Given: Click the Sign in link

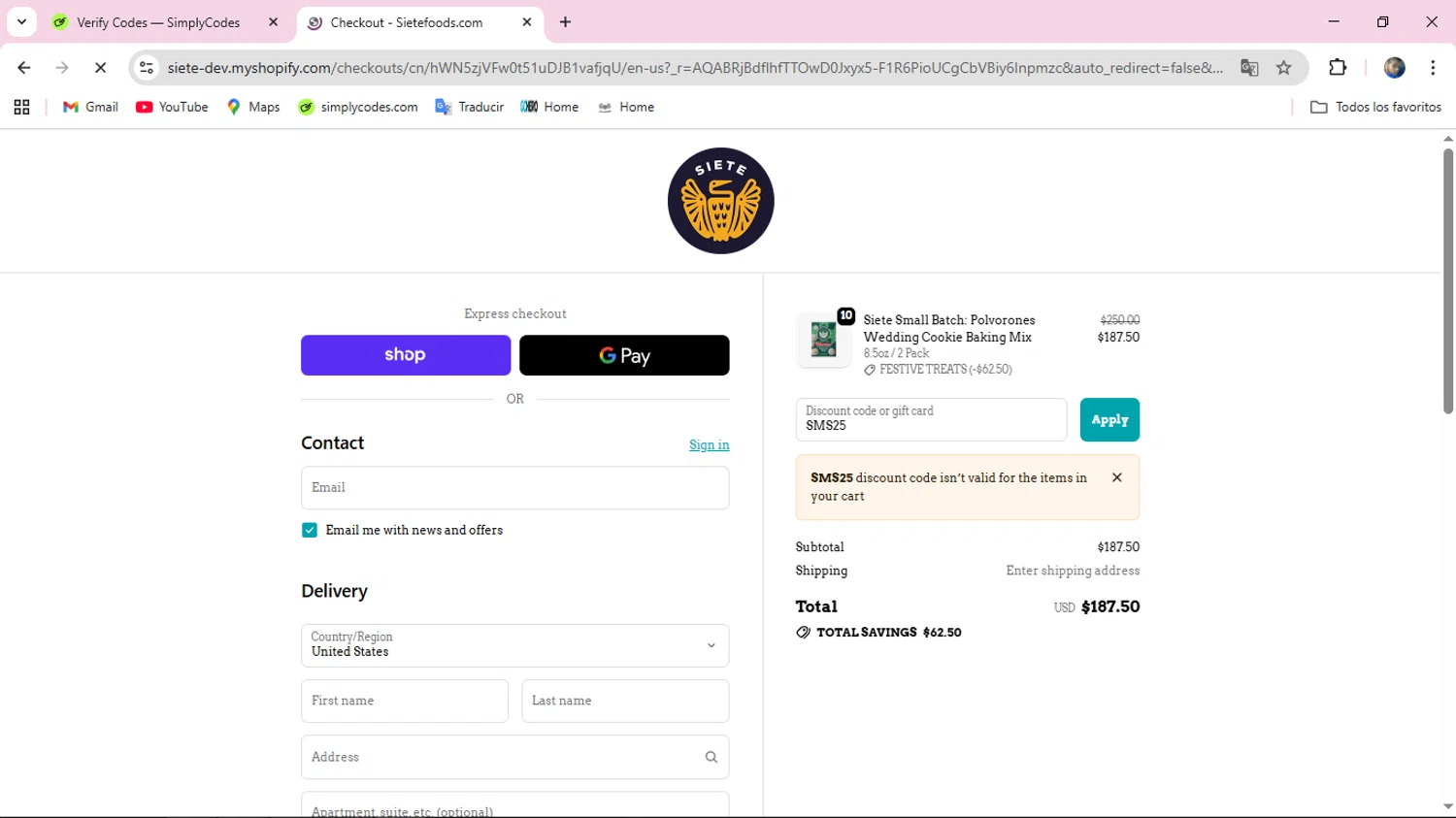Looking at the screenshot, I should tap(709, 444).
